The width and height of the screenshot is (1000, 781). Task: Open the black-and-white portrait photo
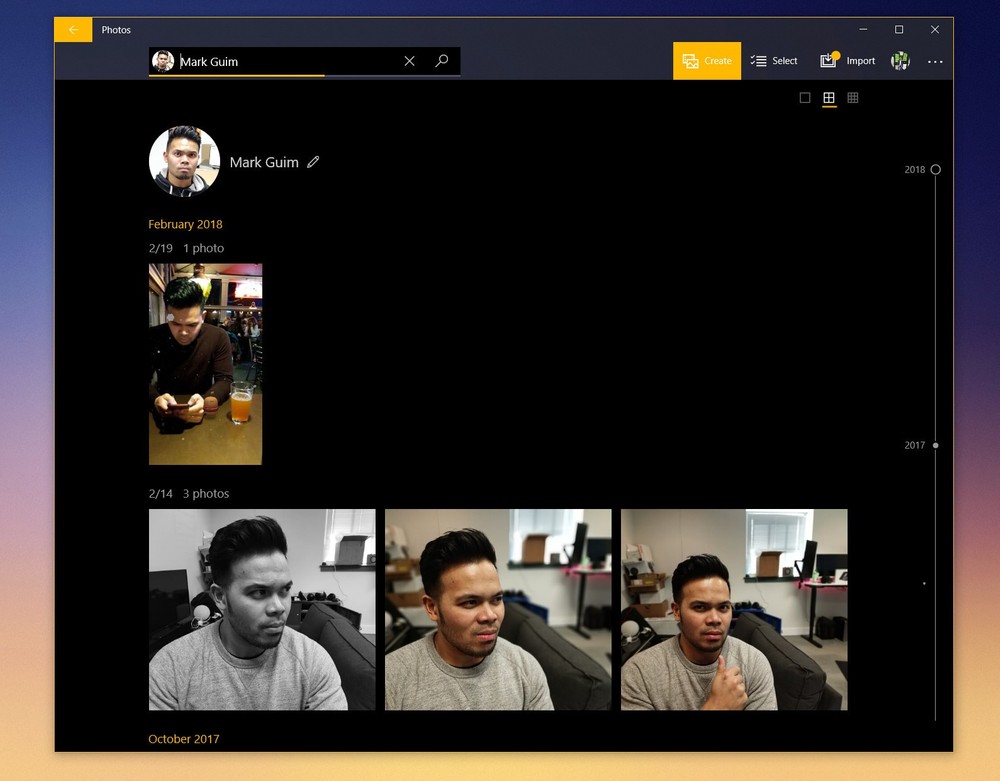262,610
